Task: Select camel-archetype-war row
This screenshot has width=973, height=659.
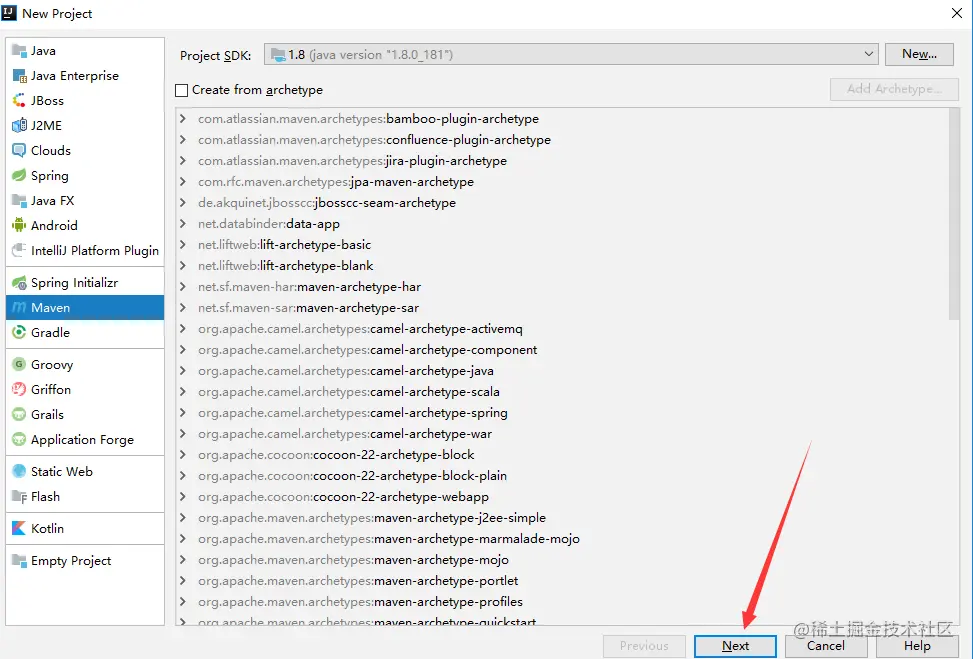Action: coord(562,434)
